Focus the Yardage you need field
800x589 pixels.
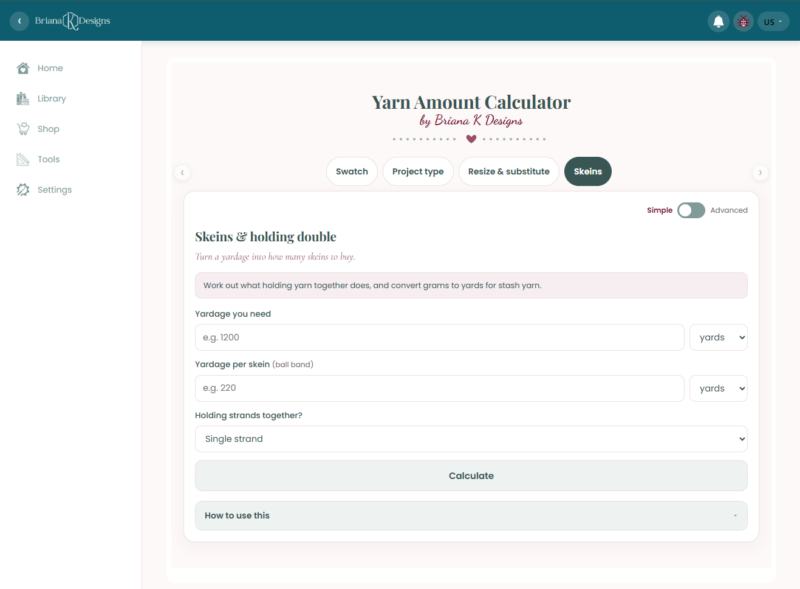(x=439, y=337)
